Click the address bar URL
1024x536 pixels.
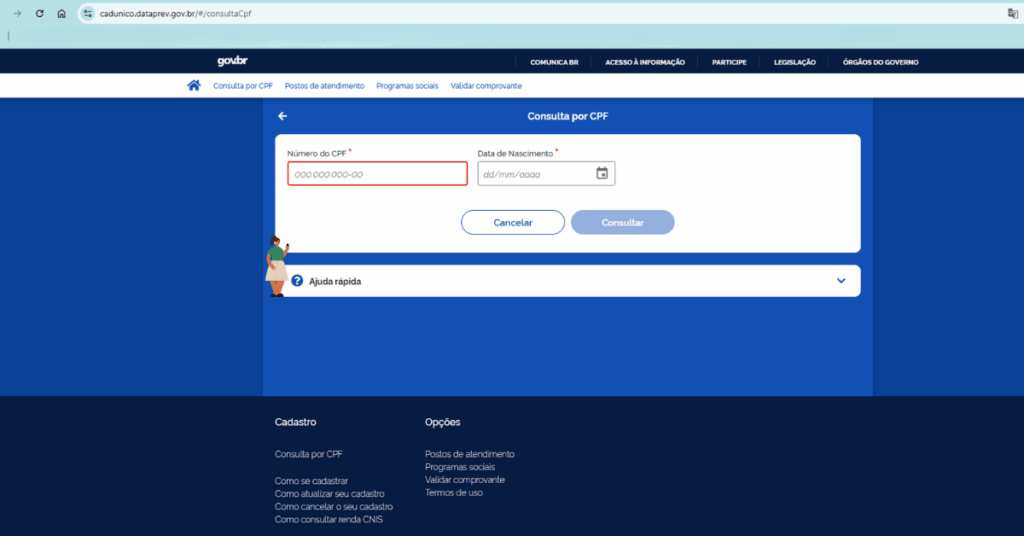[175, 13]
